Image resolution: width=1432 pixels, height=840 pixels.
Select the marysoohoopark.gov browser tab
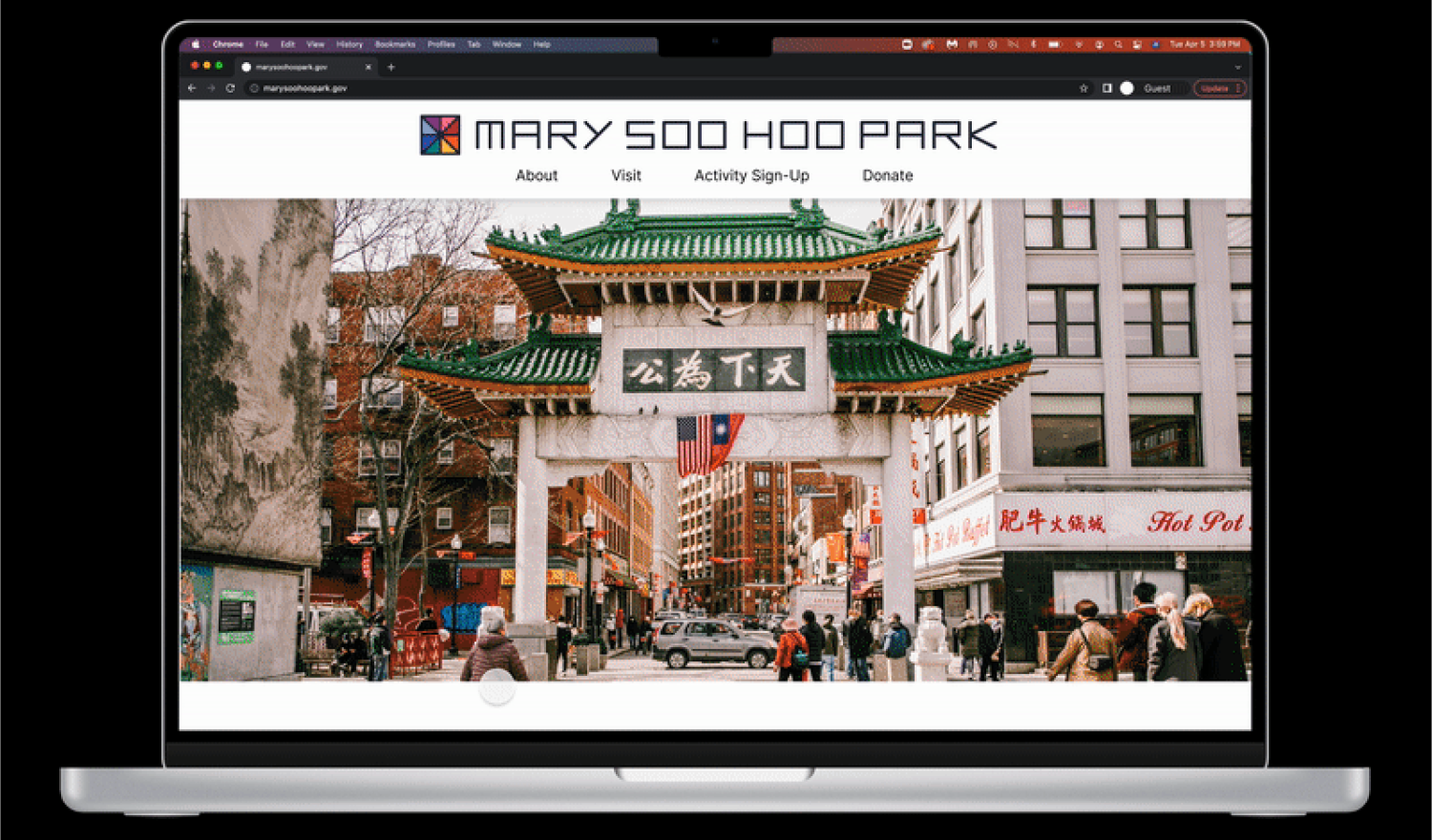click(x=305, y=67)
